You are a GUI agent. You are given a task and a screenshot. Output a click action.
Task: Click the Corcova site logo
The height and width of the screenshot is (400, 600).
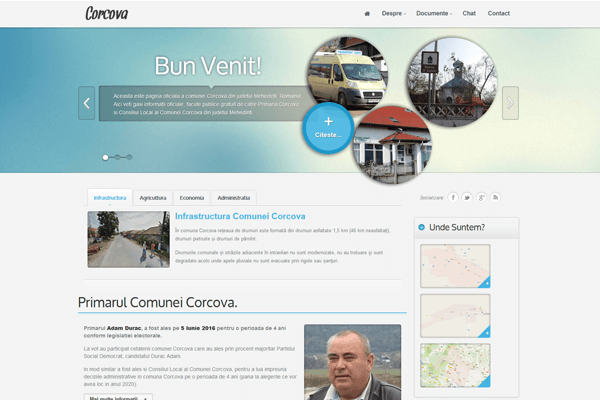tap(107, 14)
